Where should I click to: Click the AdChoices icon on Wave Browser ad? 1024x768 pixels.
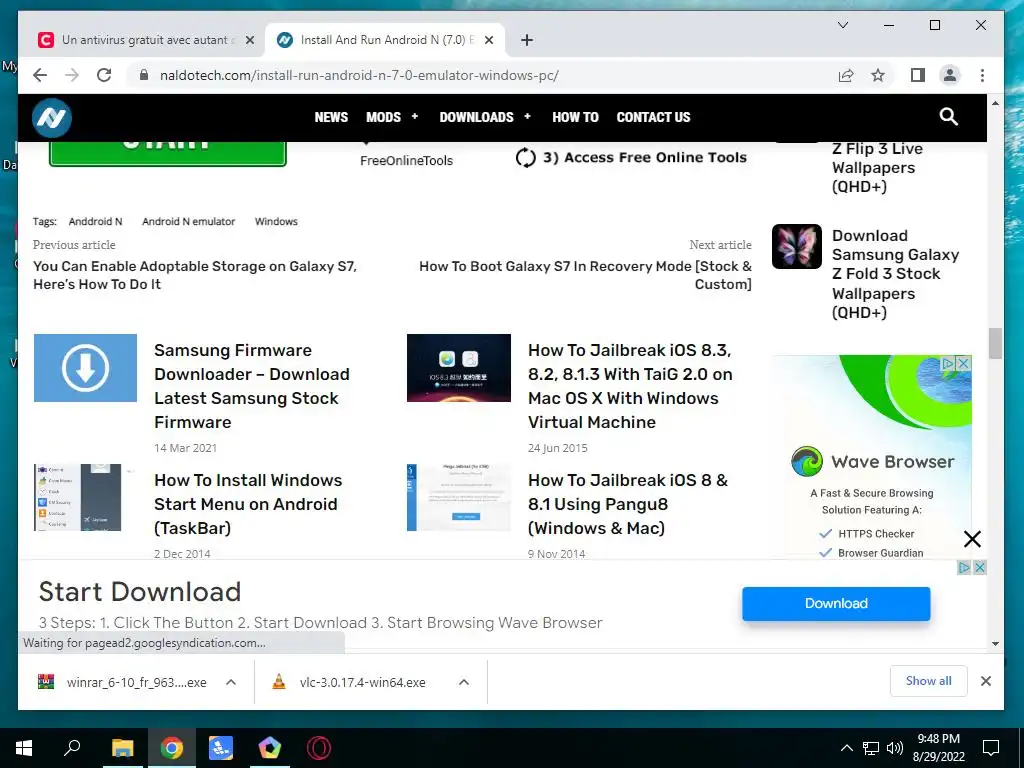point(949,363)
